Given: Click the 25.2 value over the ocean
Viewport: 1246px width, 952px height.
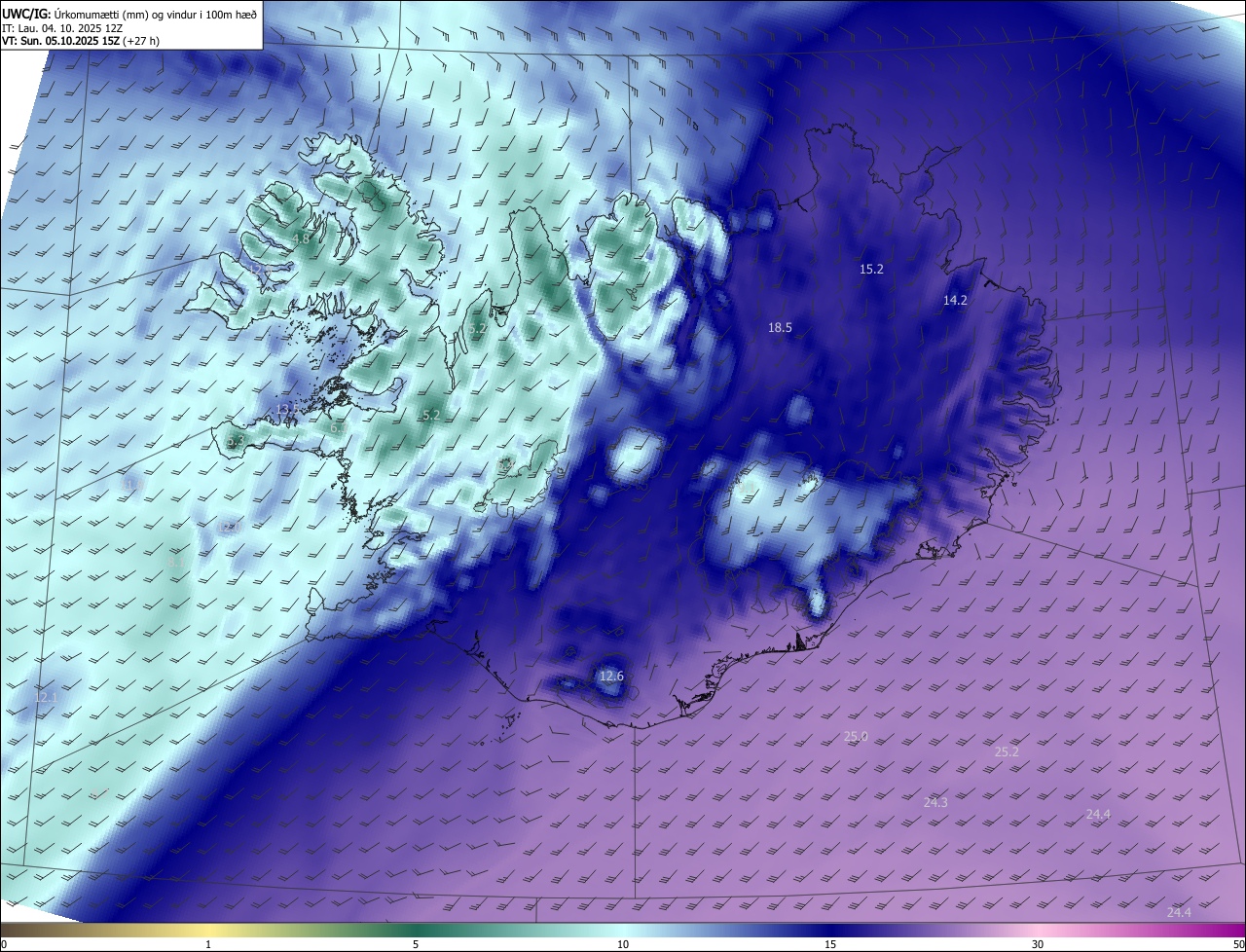Looking at the screenshot, I should coord(1007,751).
